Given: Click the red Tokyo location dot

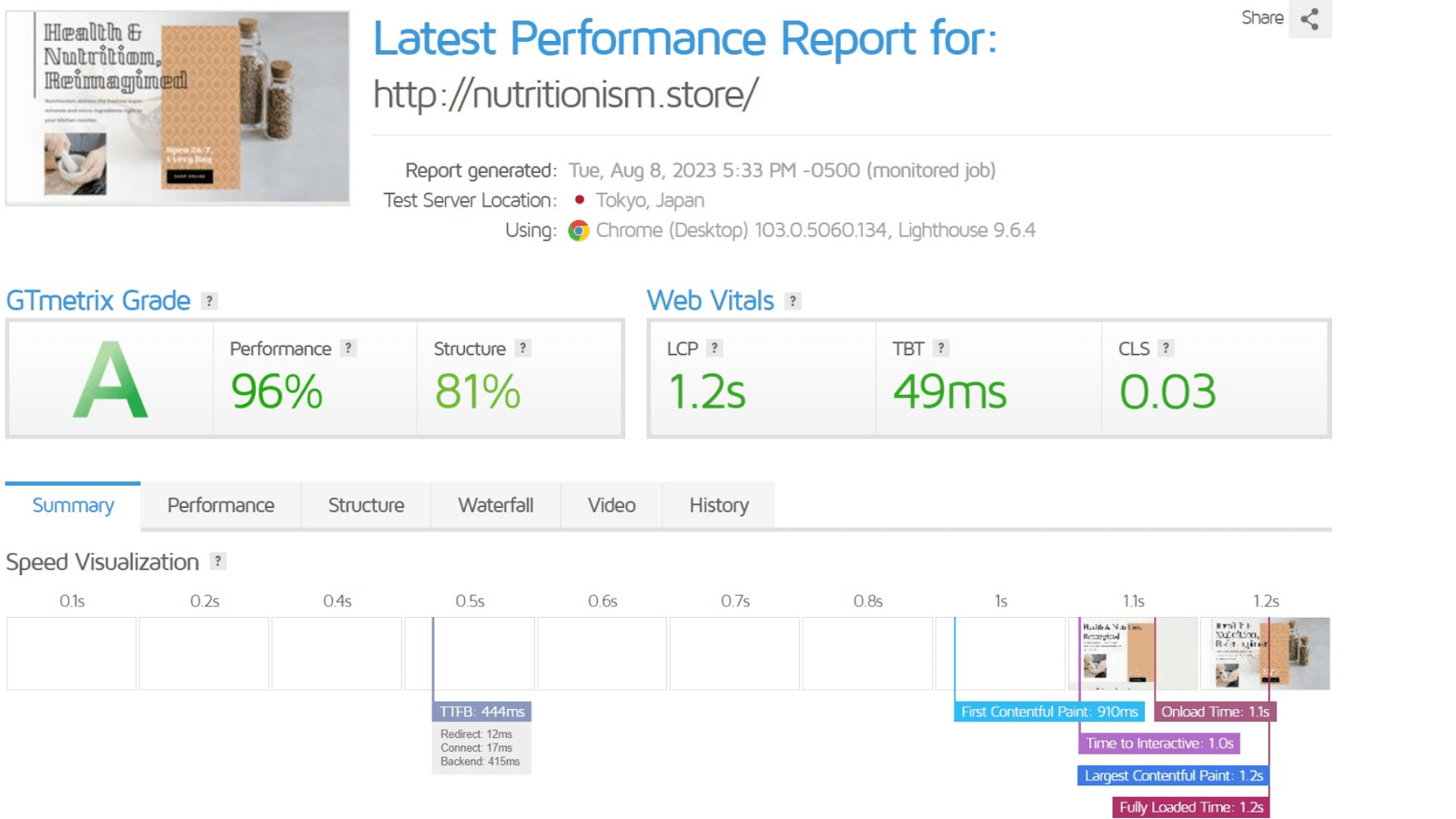Looking at the screenshot, I should click(580, 199).
